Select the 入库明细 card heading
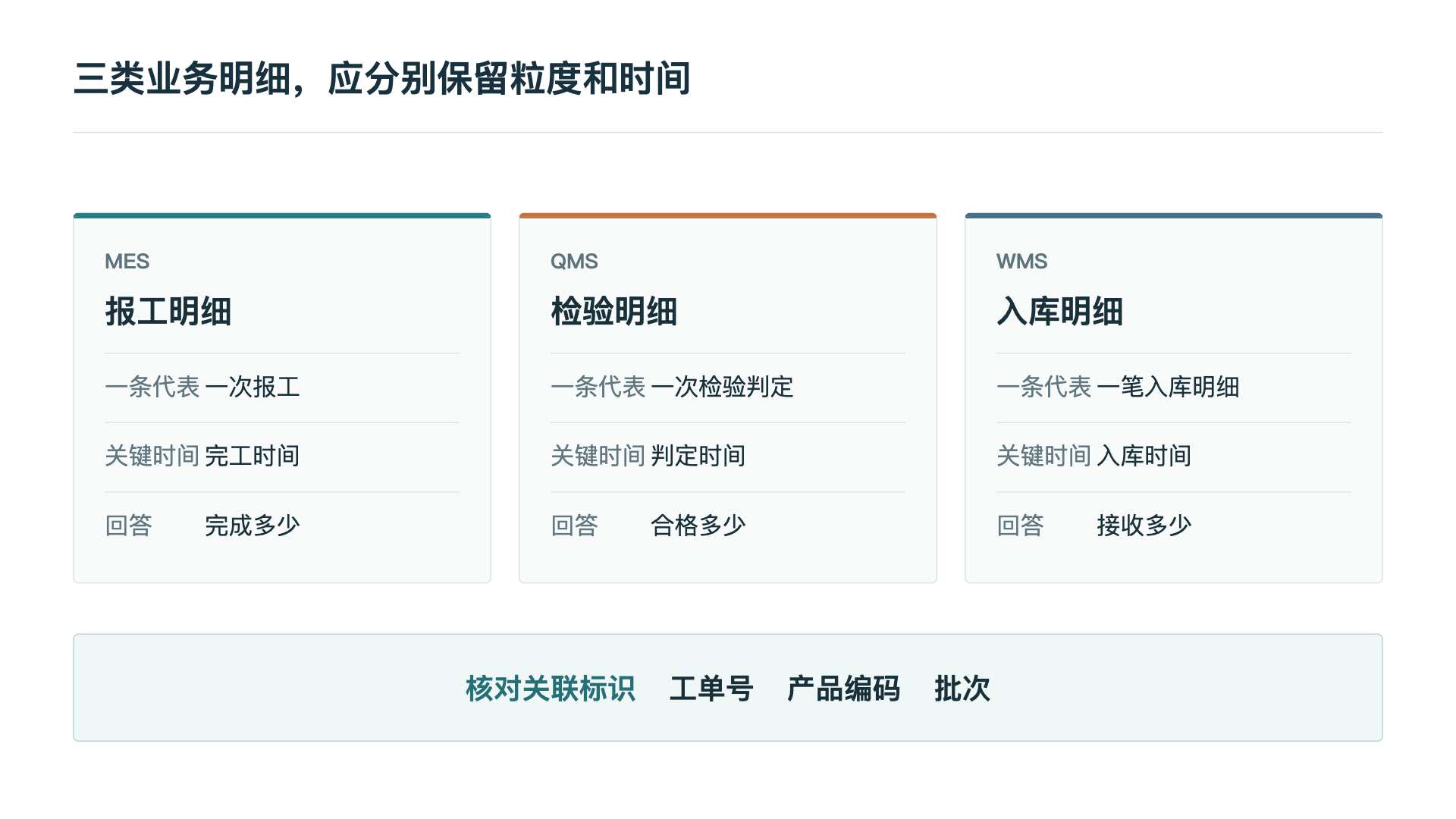The image size is (1456, 819). (1060, 312)
